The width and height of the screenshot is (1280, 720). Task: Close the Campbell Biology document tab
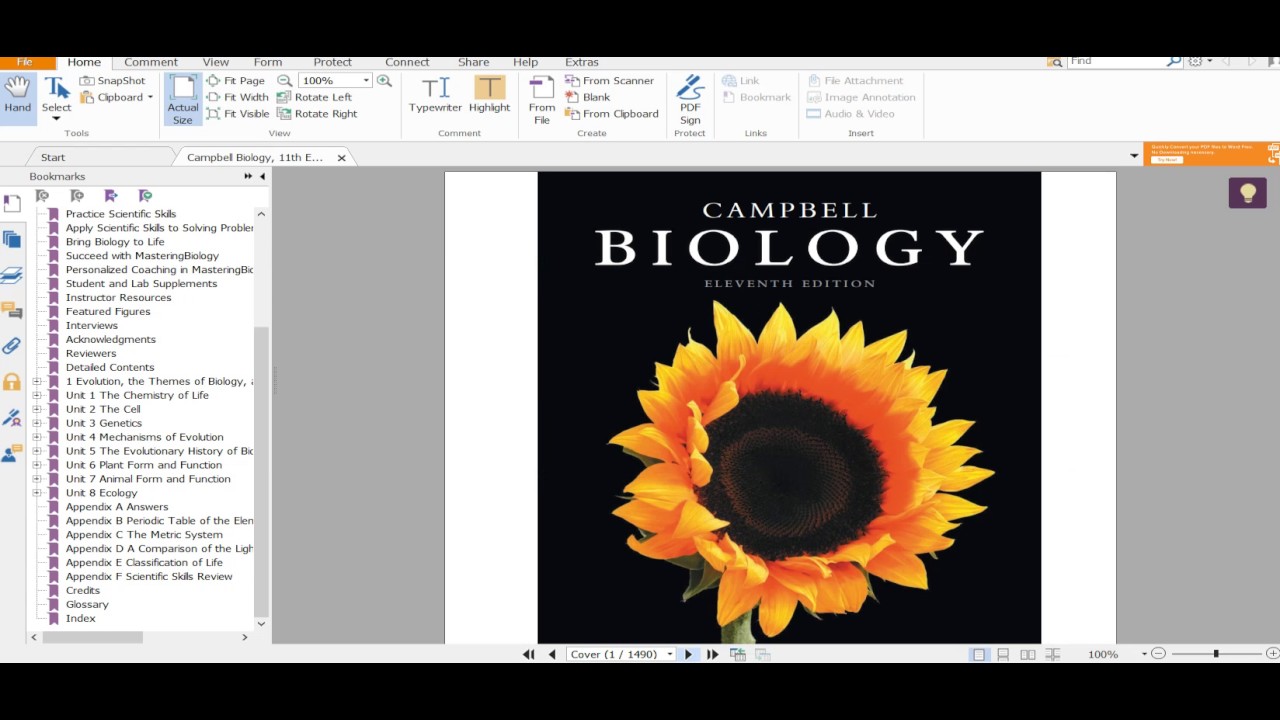point(341,158)
